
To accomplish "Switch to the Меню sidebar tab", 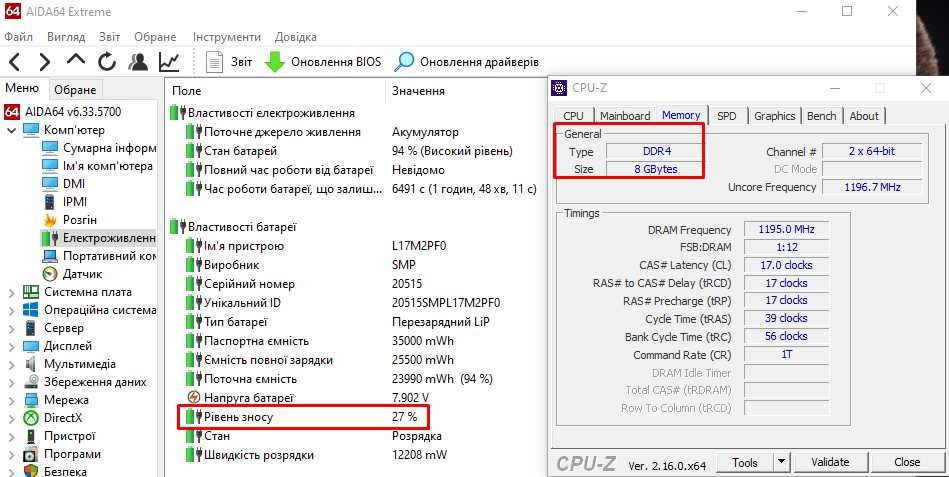I will (22, 88).
